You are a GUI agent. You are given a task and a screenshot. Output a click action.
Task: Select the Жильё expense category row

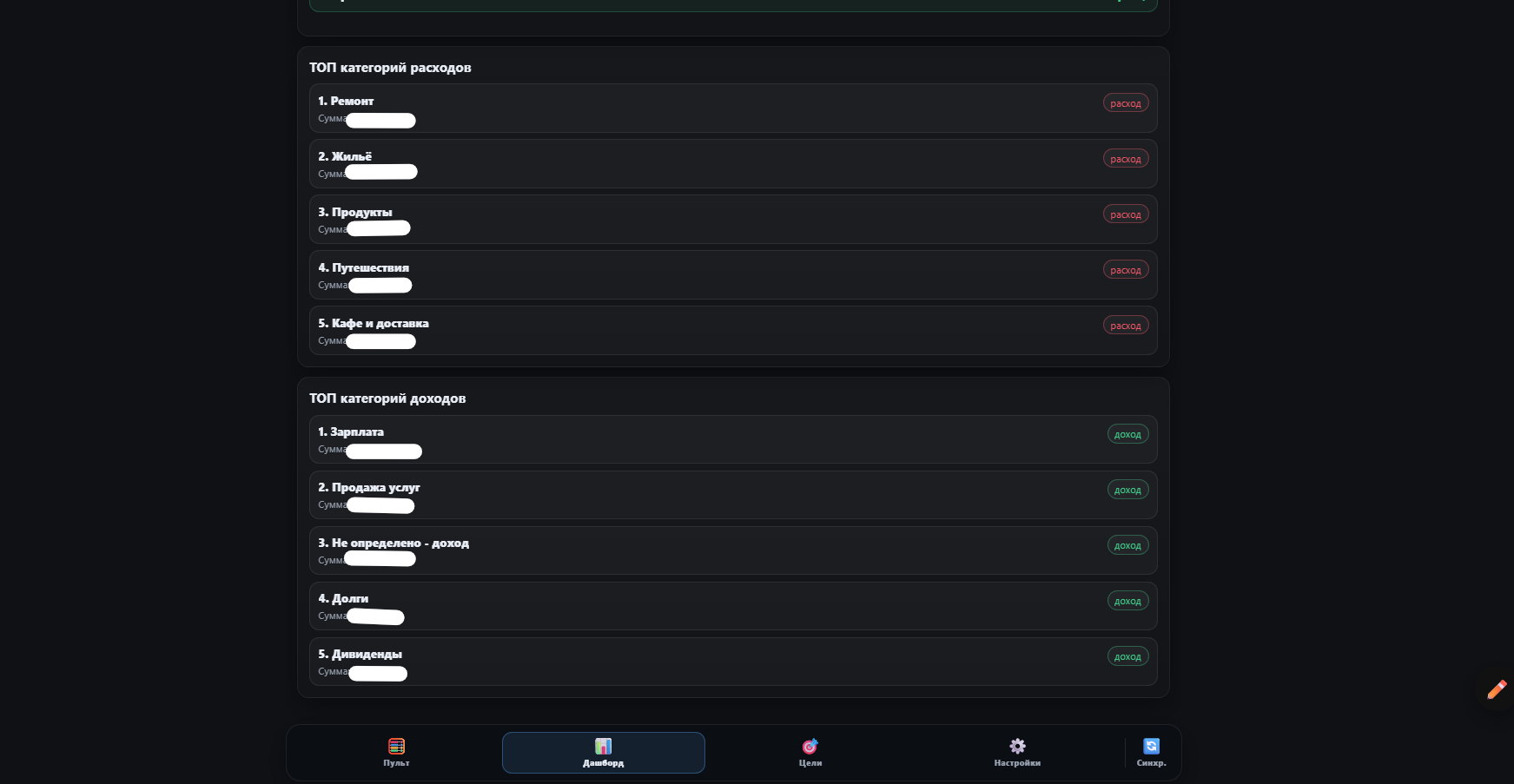coord(732,164)
